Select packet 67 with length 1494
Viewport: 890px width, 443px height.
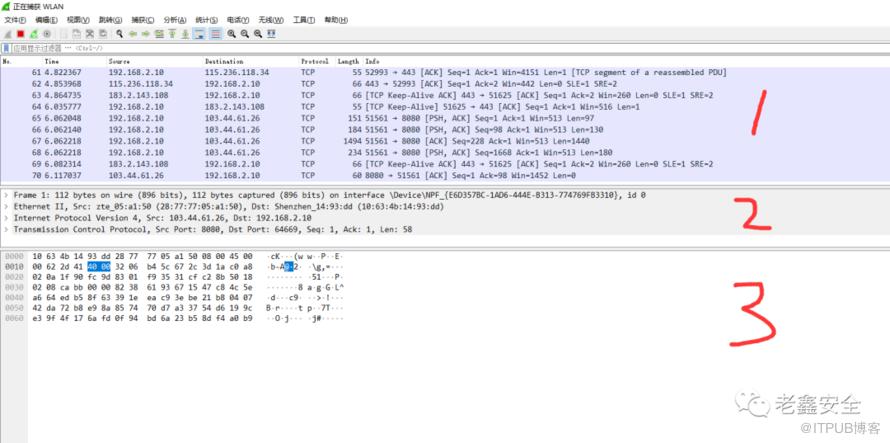[445, 141]
